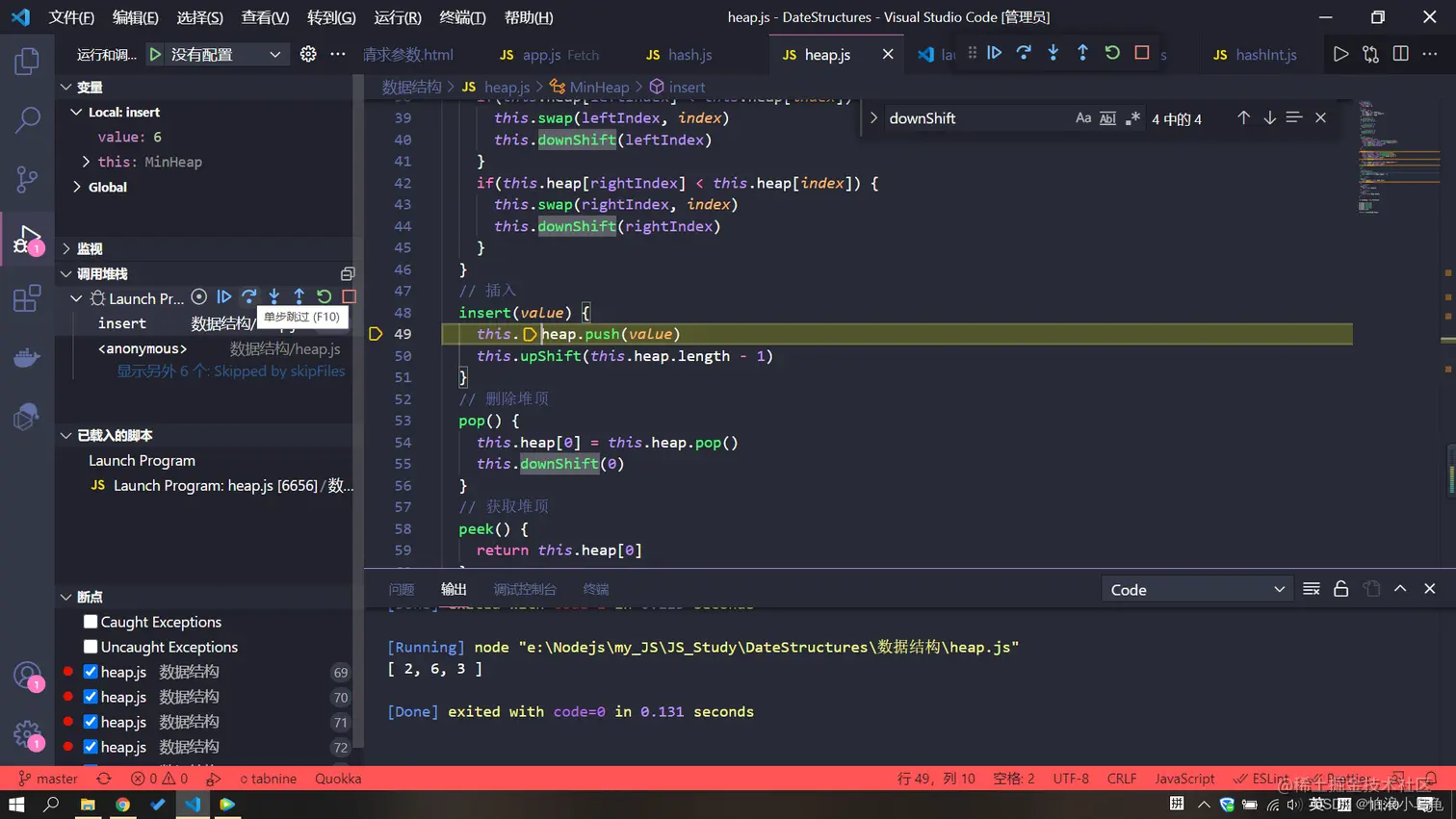The image size is (1456, 819).
Task: Toggle output scroll lock icon
Action: [1340, 589]
